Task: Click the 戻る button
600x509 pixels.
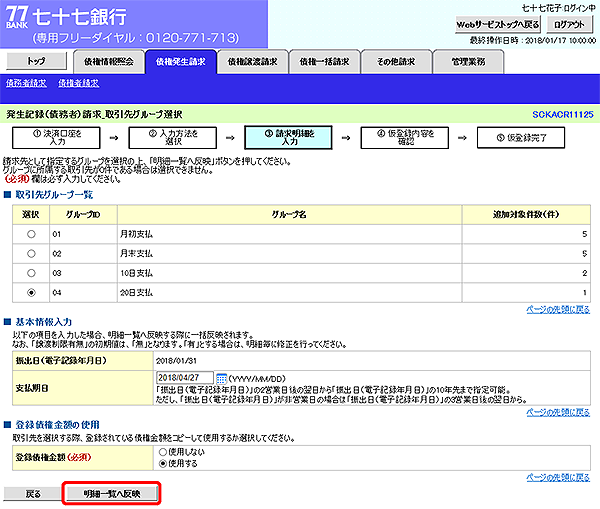Action: point(33,494)
